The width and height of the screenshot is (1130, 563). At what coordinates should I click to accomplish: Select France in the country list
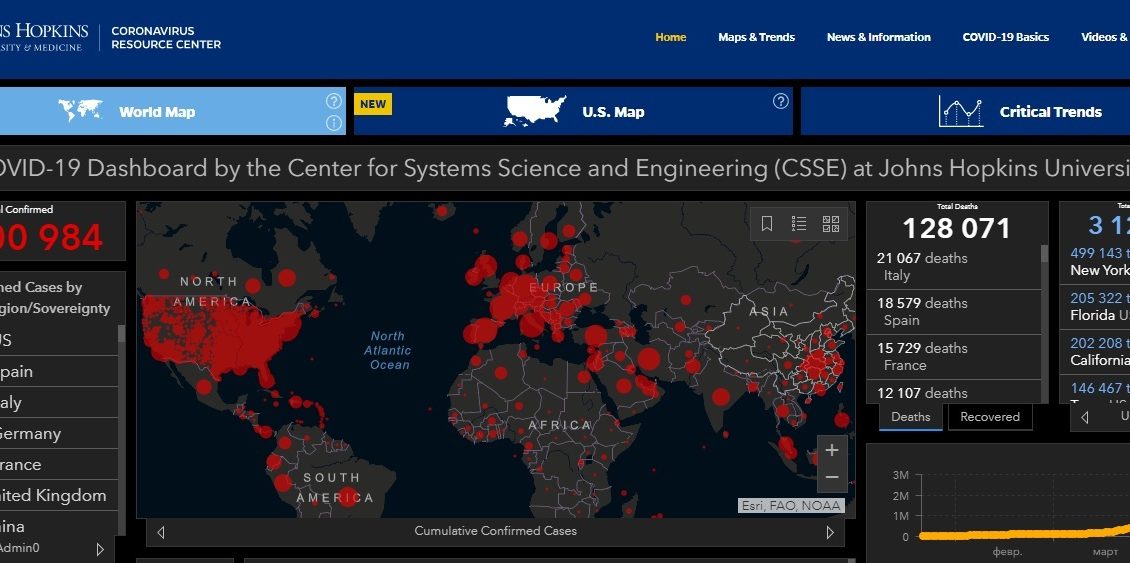pos(58,464)
